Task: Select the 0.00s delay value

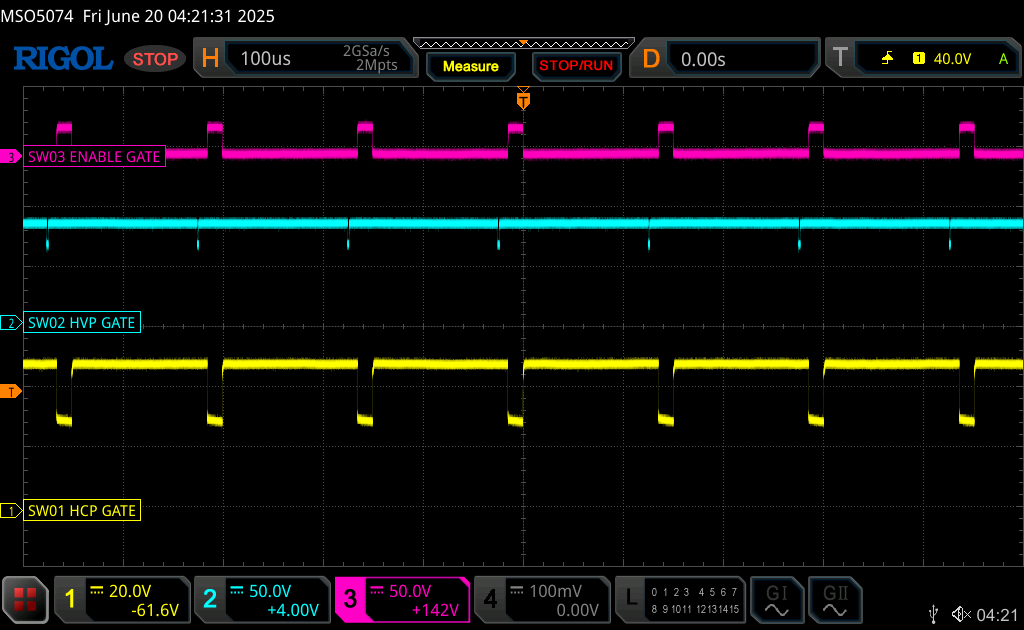Action: coord(703,59)
